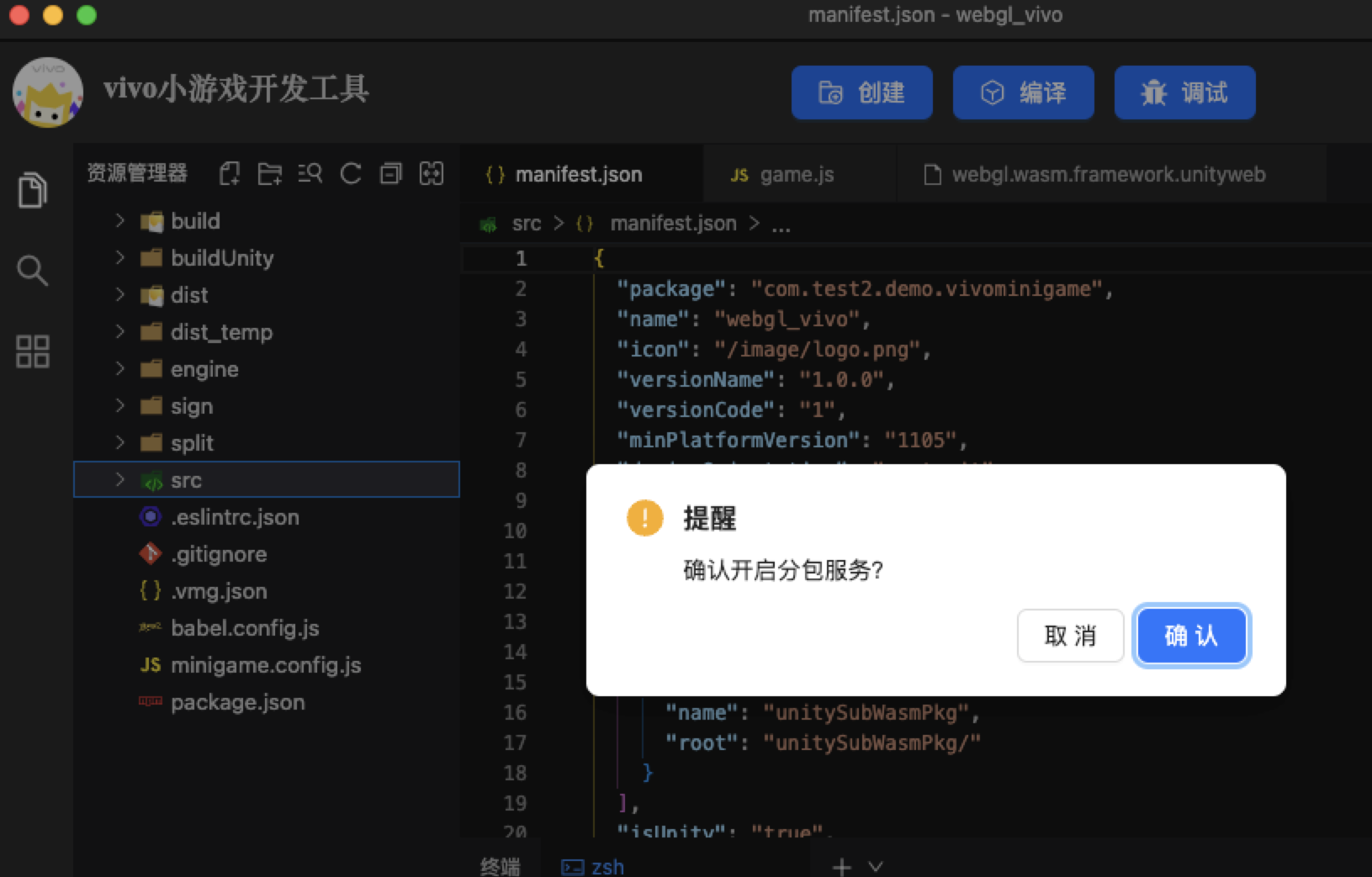1372x877 pixels.
Task: Click the Collapse All icon in explorer toolbar
Action: [391, 174]
